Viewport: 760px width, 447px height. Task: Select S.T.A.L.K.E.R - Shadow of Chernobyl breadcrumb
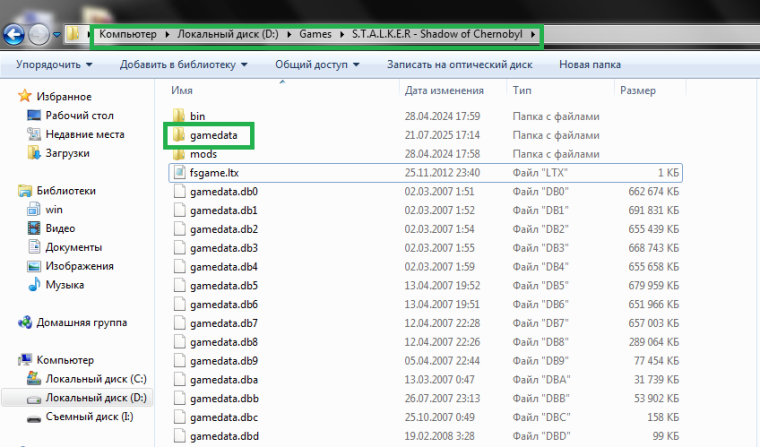[437, 34]
